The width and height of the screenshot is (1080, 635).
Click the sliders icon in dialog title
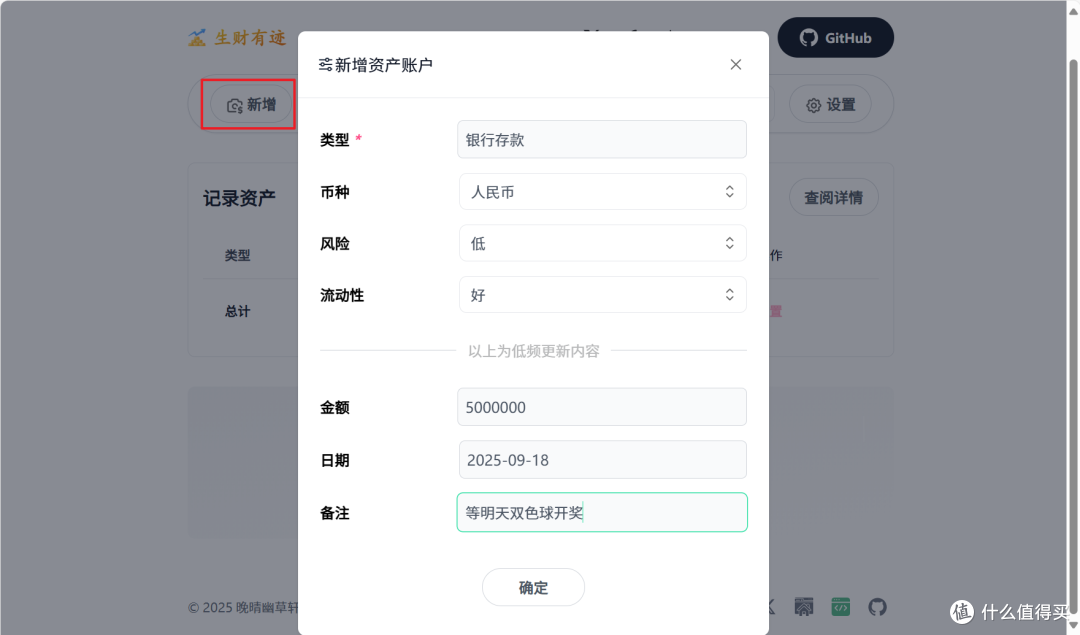coord(325,65)
